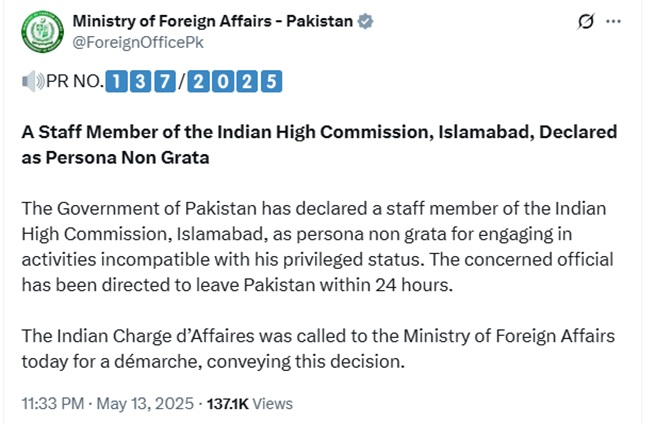The height and width of the screenshot is (424, 655).
Task: Click the blue digit 3 emoji
Action: [x=140, y=82]
